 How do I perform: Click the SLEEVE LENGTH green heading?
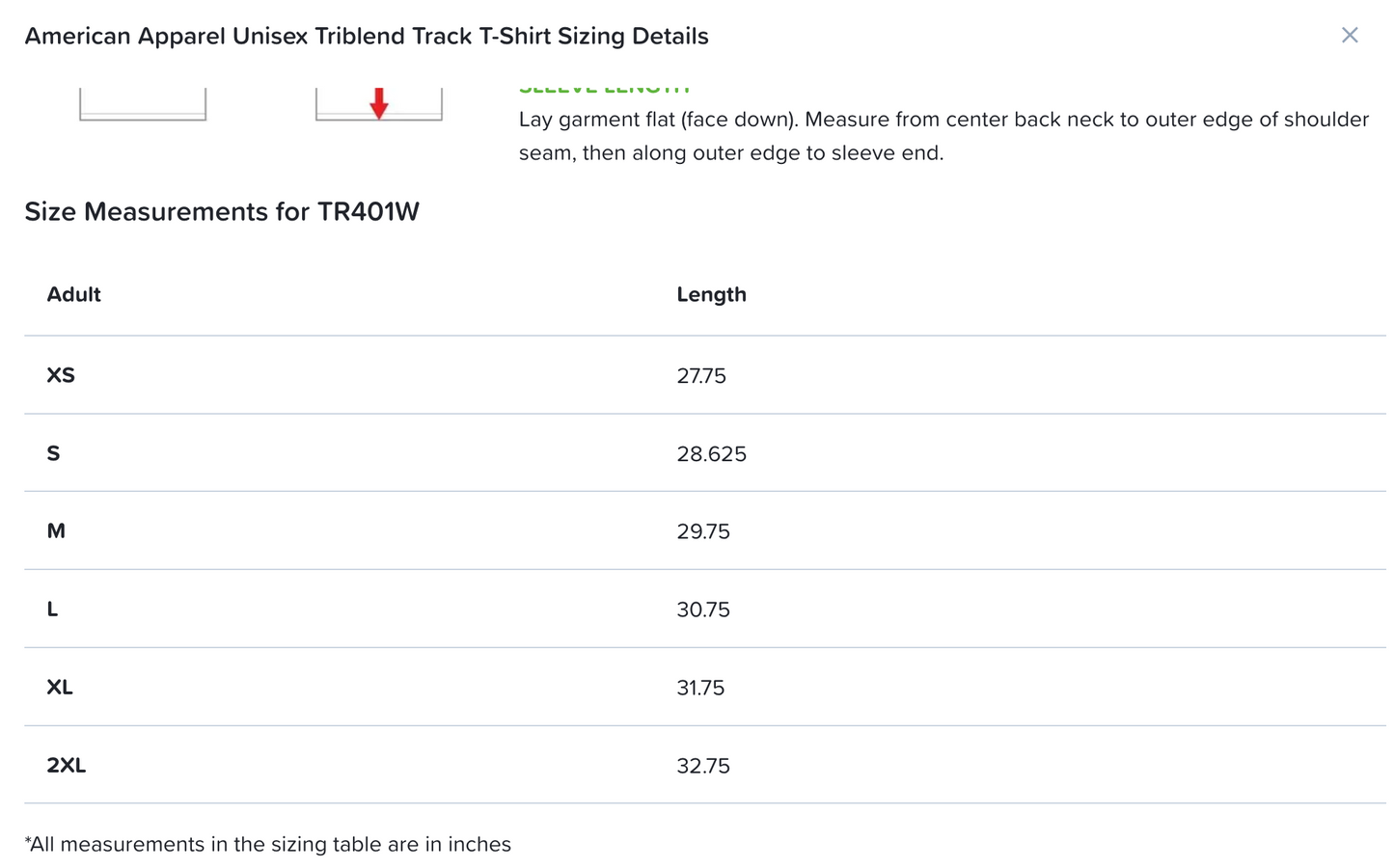605,85
